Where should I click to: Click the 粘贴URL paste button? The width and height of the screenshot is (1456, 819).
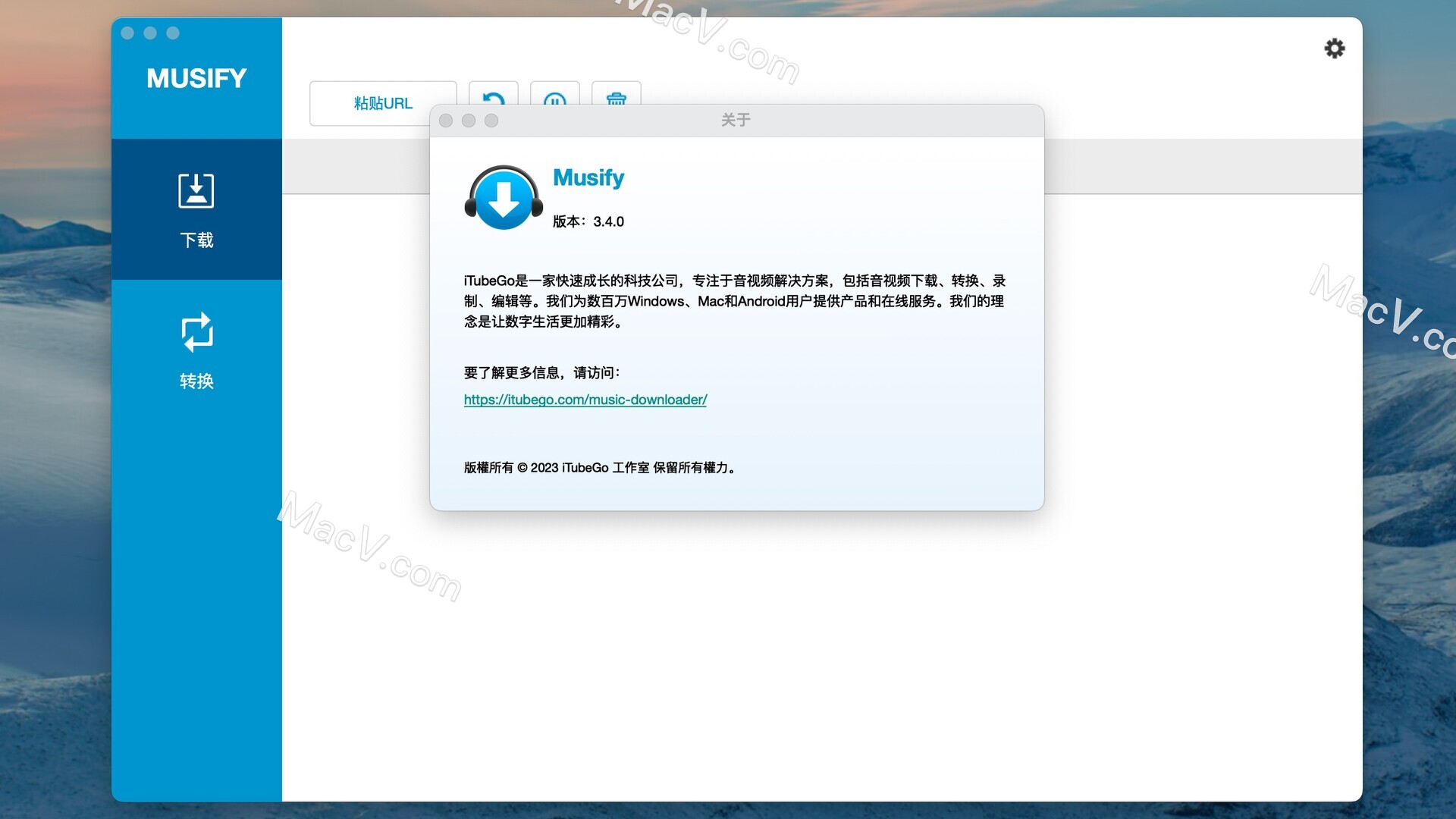[x=383, y=103]
